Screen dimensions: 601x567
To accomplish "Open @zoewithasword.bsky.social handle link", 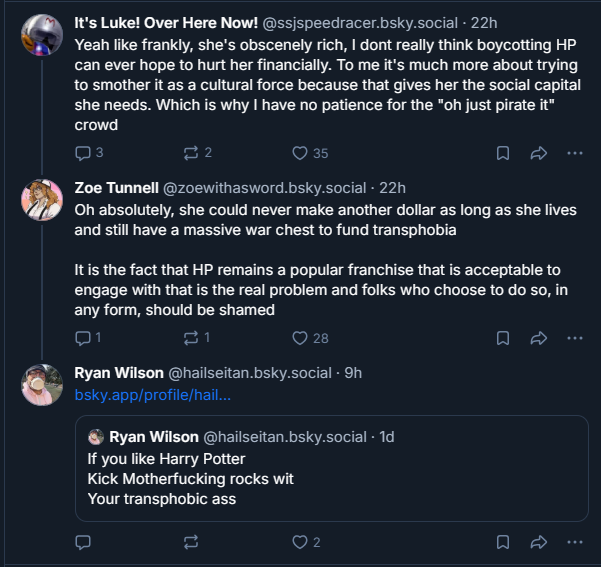I will [x=264, y=188].
